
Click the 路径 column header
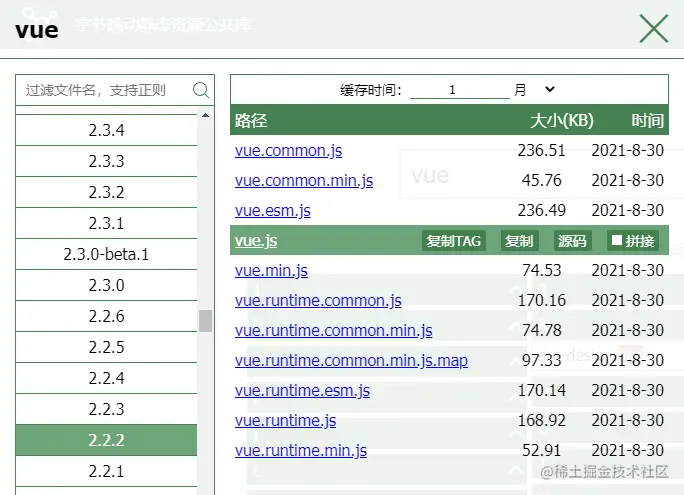tap(251, 120)
